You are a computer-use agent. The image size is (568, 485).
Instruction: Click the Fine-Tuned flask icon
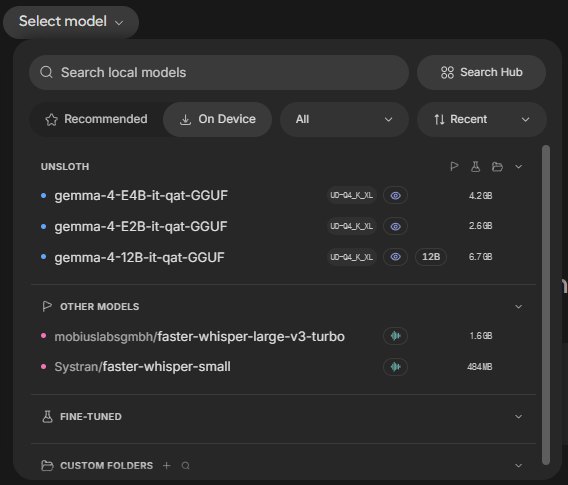[x=47, y=417]
